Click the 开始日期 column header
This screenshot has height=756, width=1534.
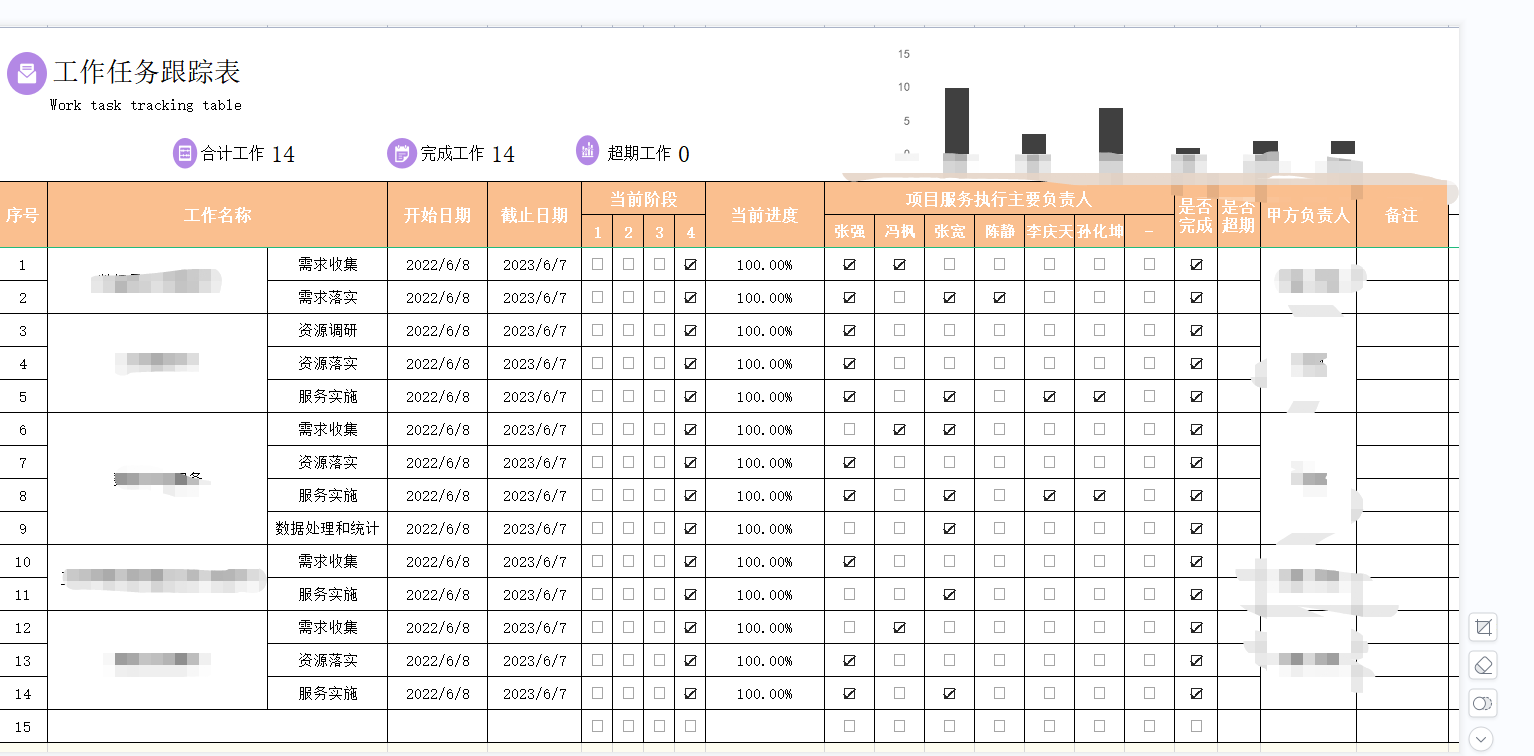pyautogui.click(x=437, y=215)
